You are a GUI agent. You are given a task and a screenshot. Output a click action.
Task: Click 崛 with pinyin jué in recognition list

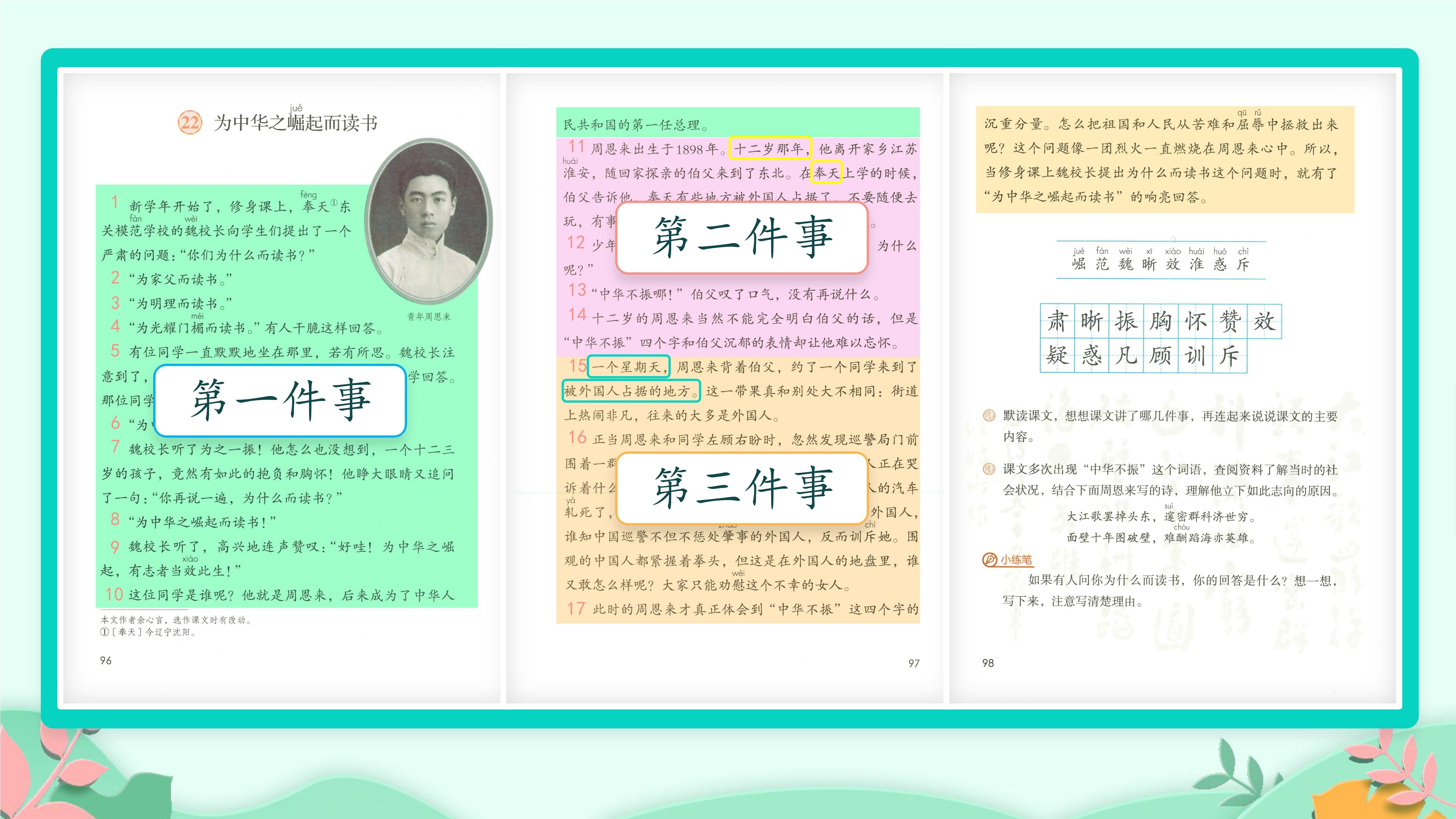pyautogui.click(x=1079, y=259)
